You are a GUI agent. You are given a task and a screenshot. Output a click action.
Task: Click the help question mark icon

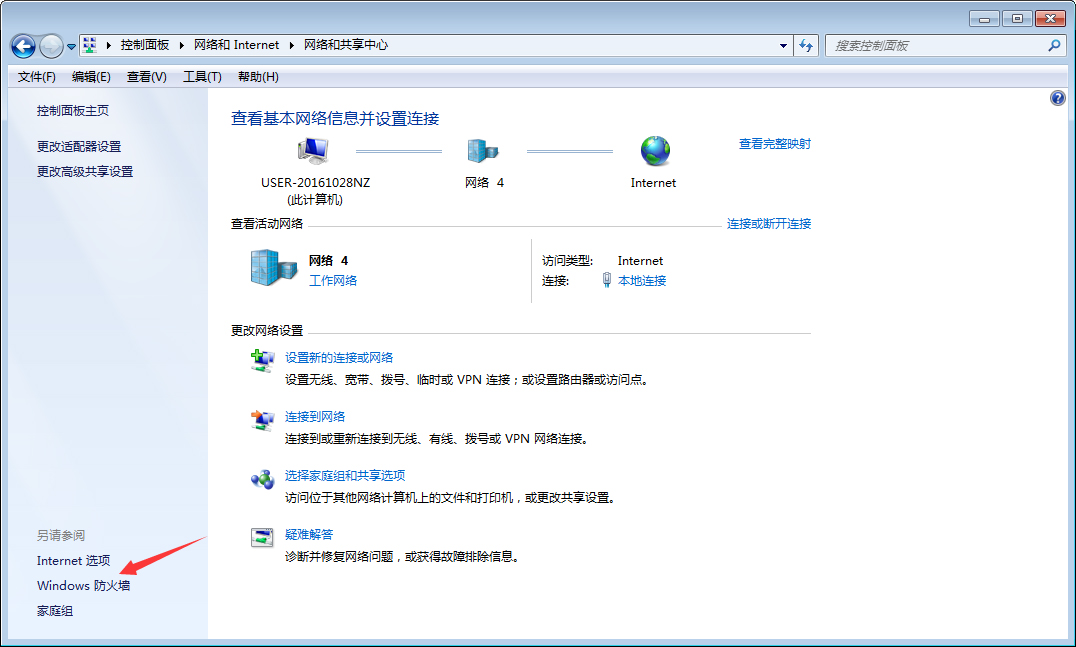point(1058,97)
